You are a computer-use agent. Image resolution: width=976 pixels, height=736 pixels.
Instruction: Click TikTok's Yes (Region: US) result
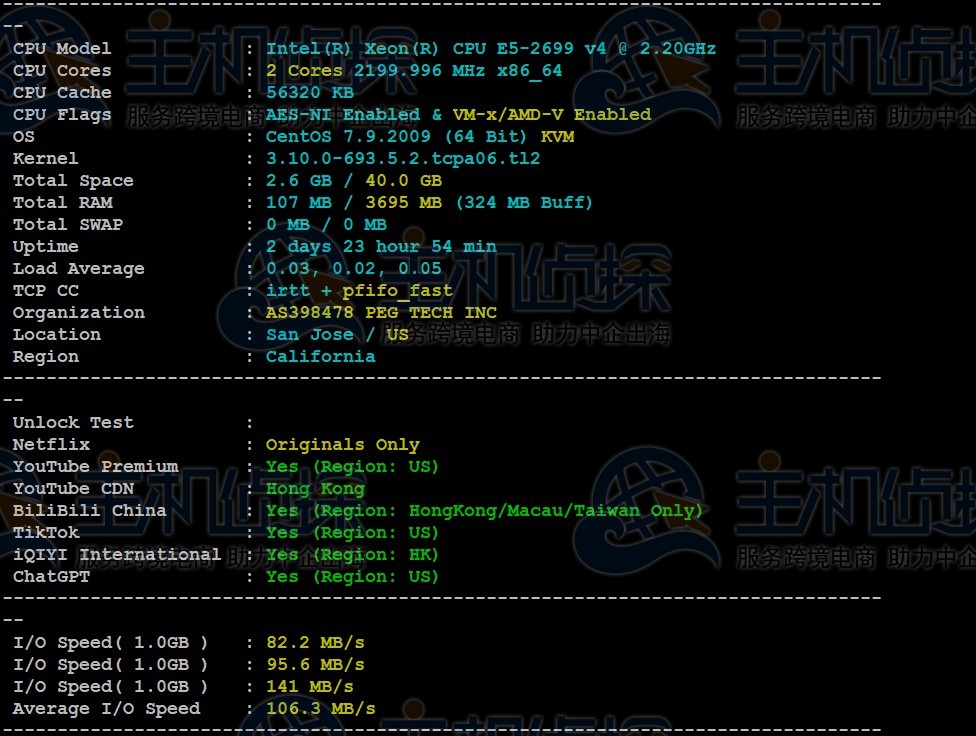(352, 533)
